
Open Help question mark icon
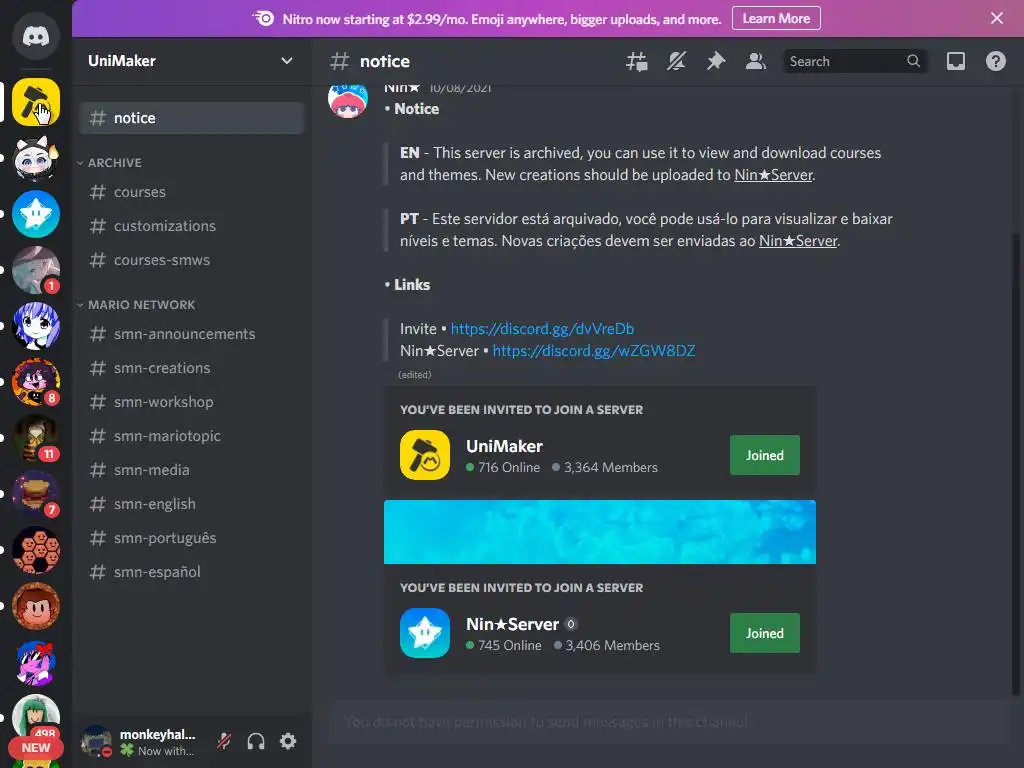[995, 61]
